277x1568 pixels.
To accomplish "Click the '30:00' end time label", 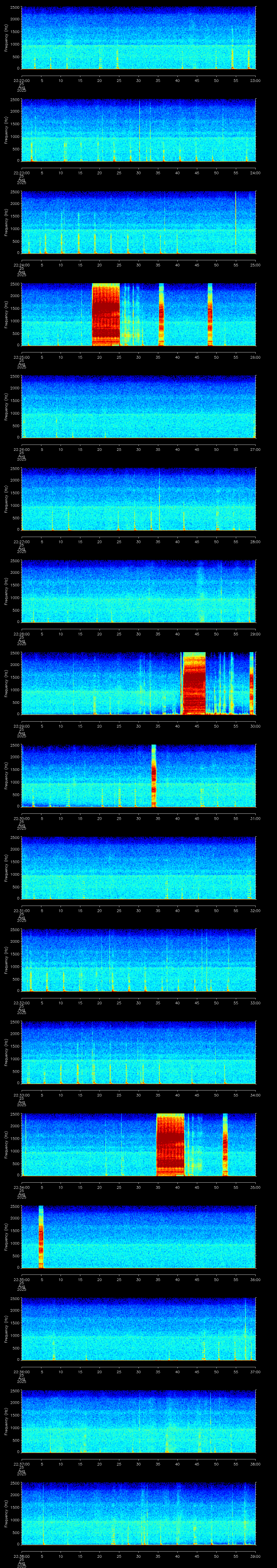I will pos(256,726).
